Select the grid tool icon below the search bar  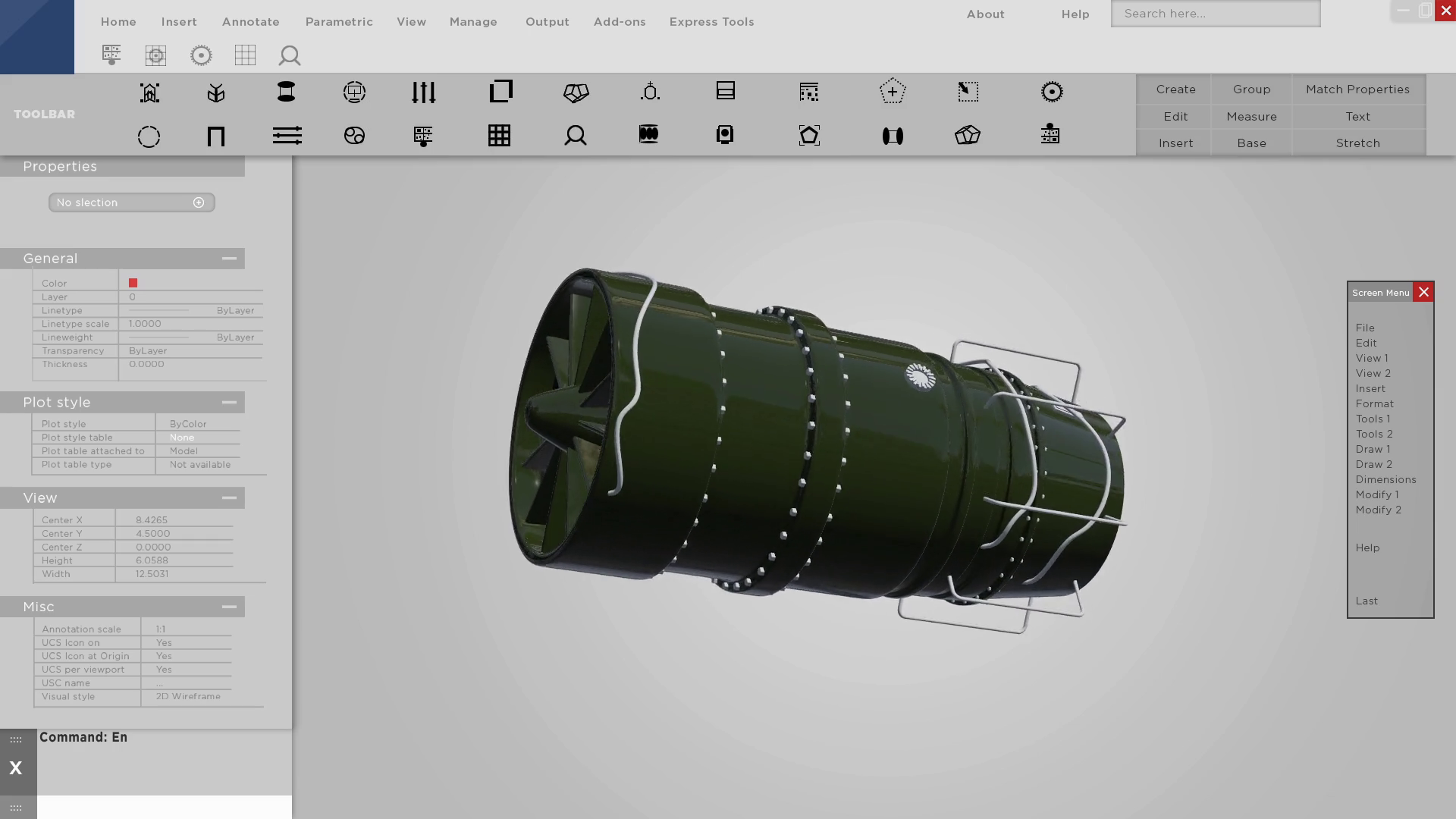[x=245, y=55]
